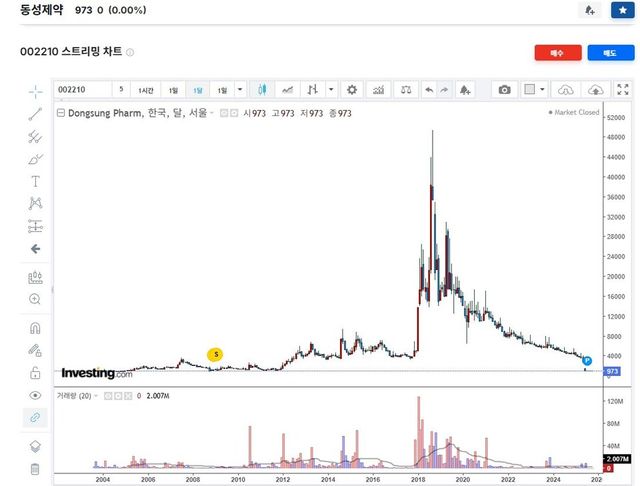
Task: Load chart layout from cloud
Action: coord(566,89)
